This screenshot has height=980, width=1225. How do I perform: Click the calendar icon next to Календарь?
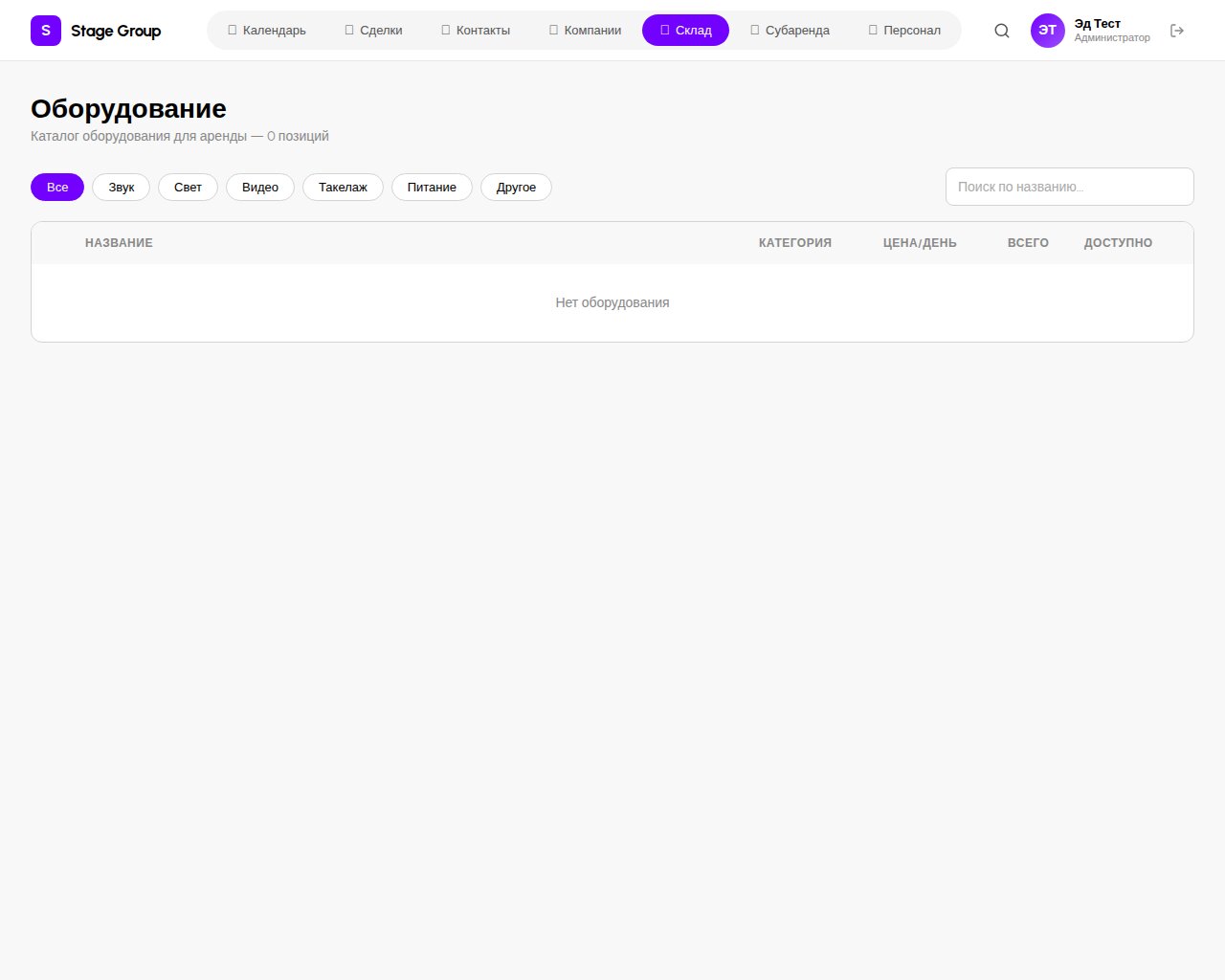(232, 30)
